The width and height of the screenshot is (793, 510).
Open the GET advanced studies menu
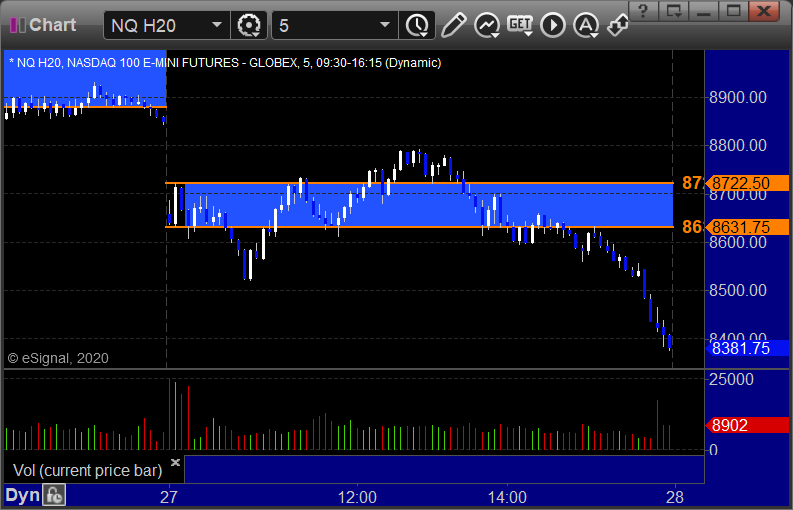click(520, 25)
